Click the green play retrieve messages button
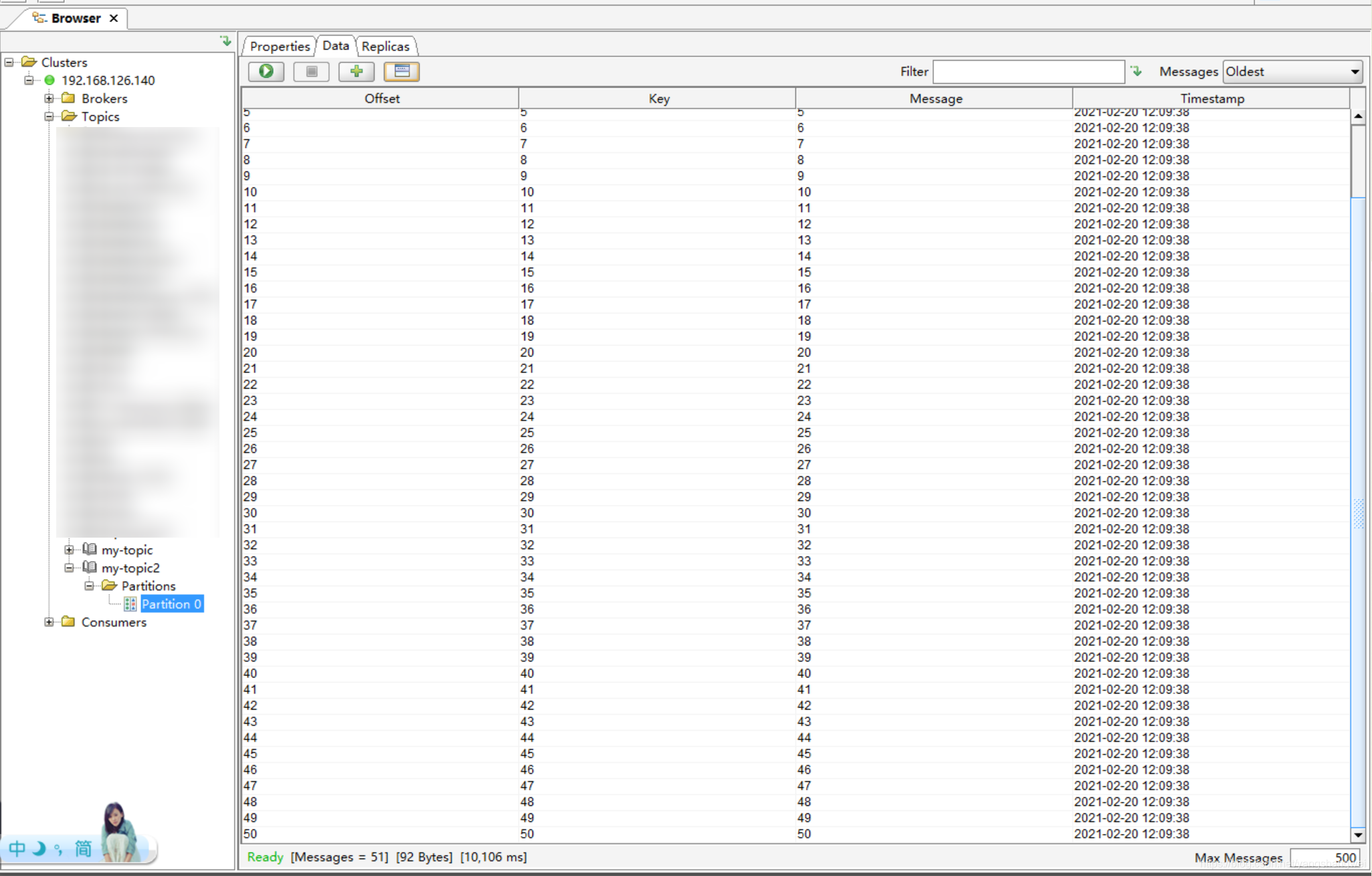The width and height of the screenshot is (1372, 876). point(266,72)
